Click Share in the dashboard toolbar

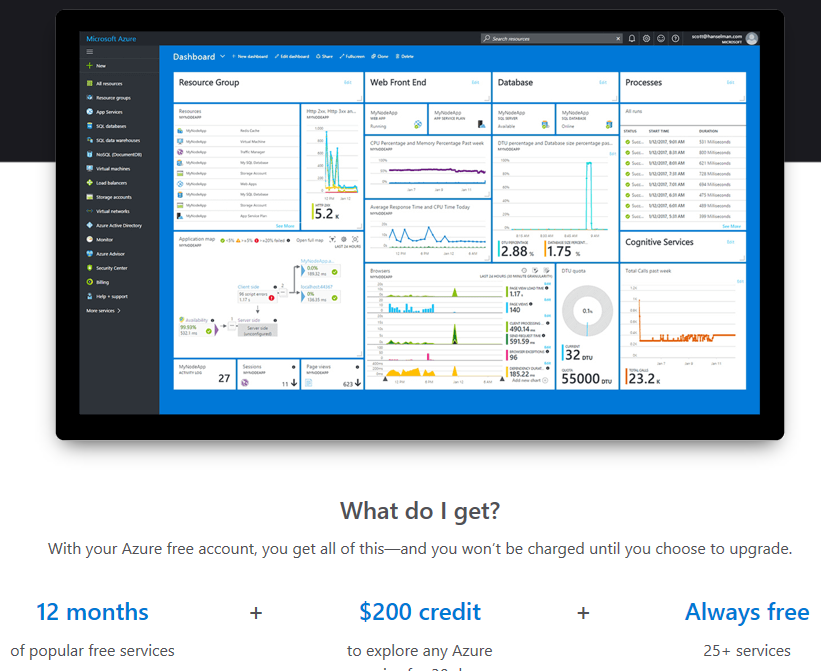325,56
